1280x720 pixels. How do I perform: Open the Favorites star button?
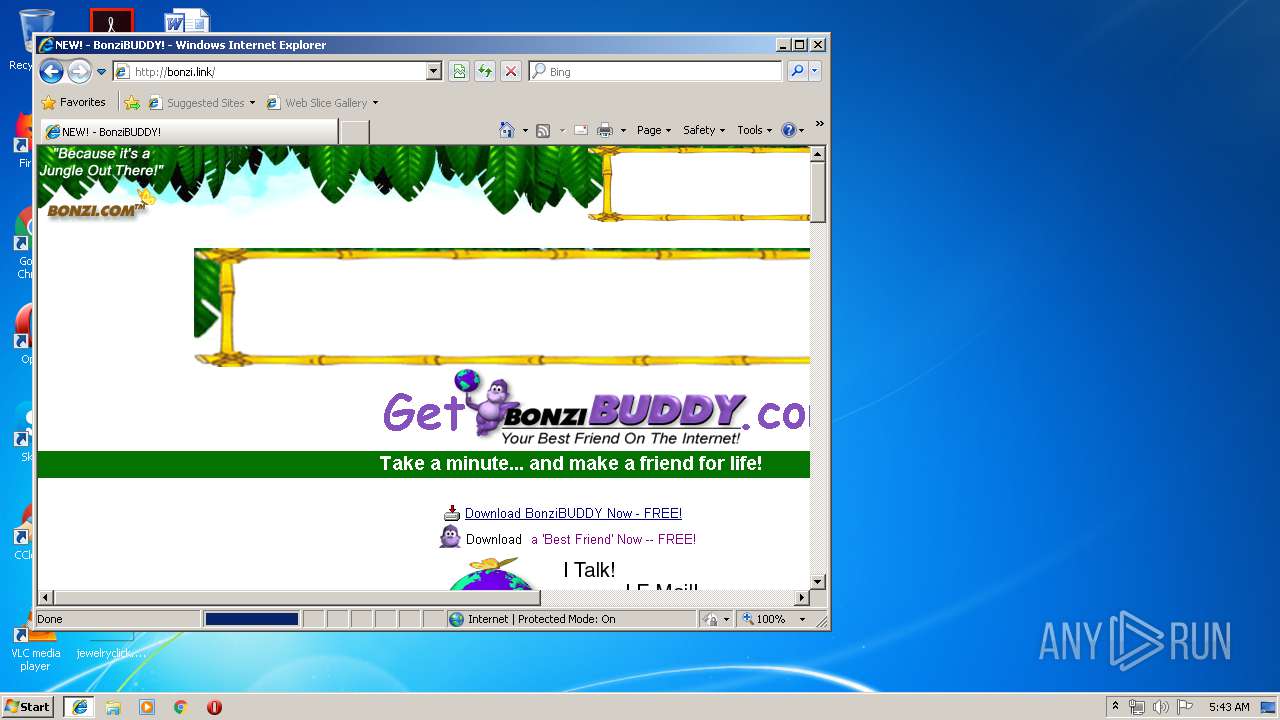tap(73, 102)
